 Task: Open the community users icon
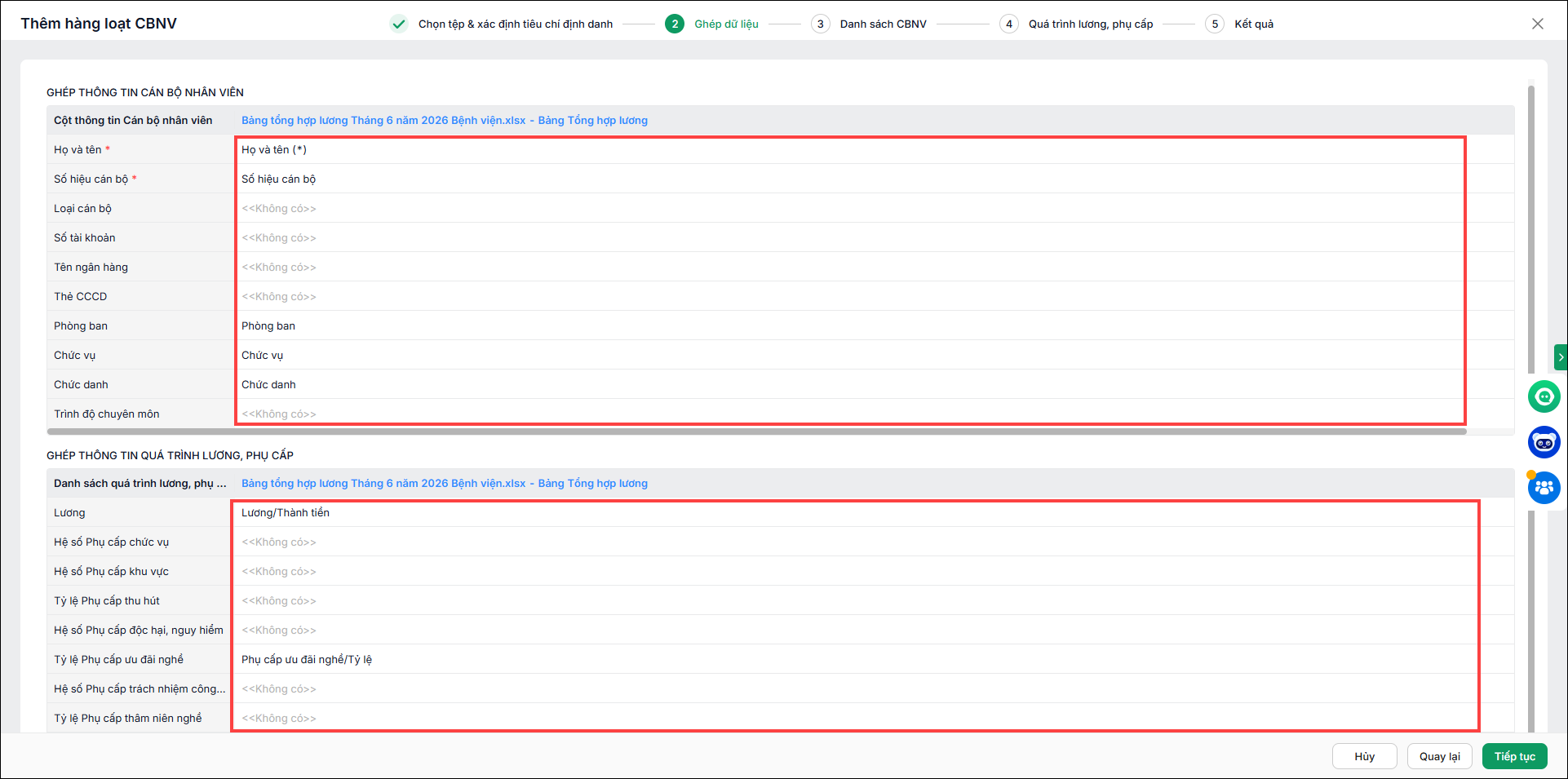click(1544, 488)
